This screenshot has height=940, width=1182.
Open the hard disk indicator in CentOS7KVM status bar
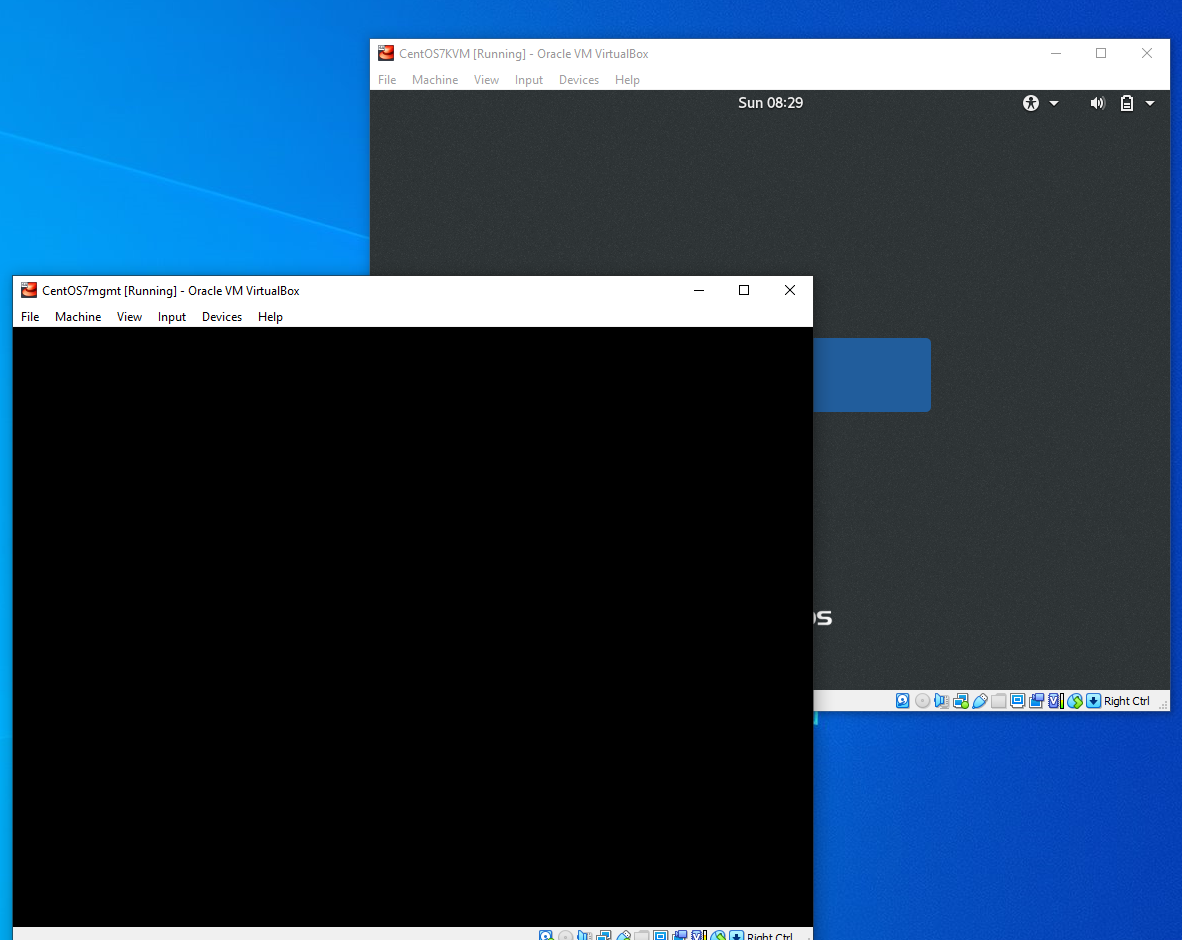(902, 701)
